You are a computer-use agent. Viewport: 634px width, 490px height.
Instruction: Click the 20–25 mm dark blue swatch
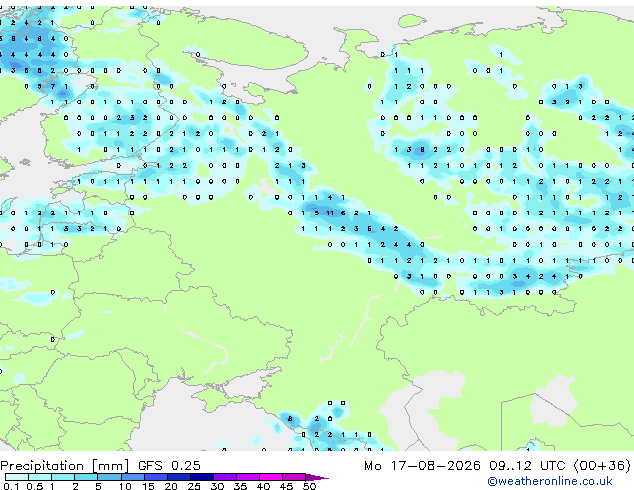(x=179, y=477)
